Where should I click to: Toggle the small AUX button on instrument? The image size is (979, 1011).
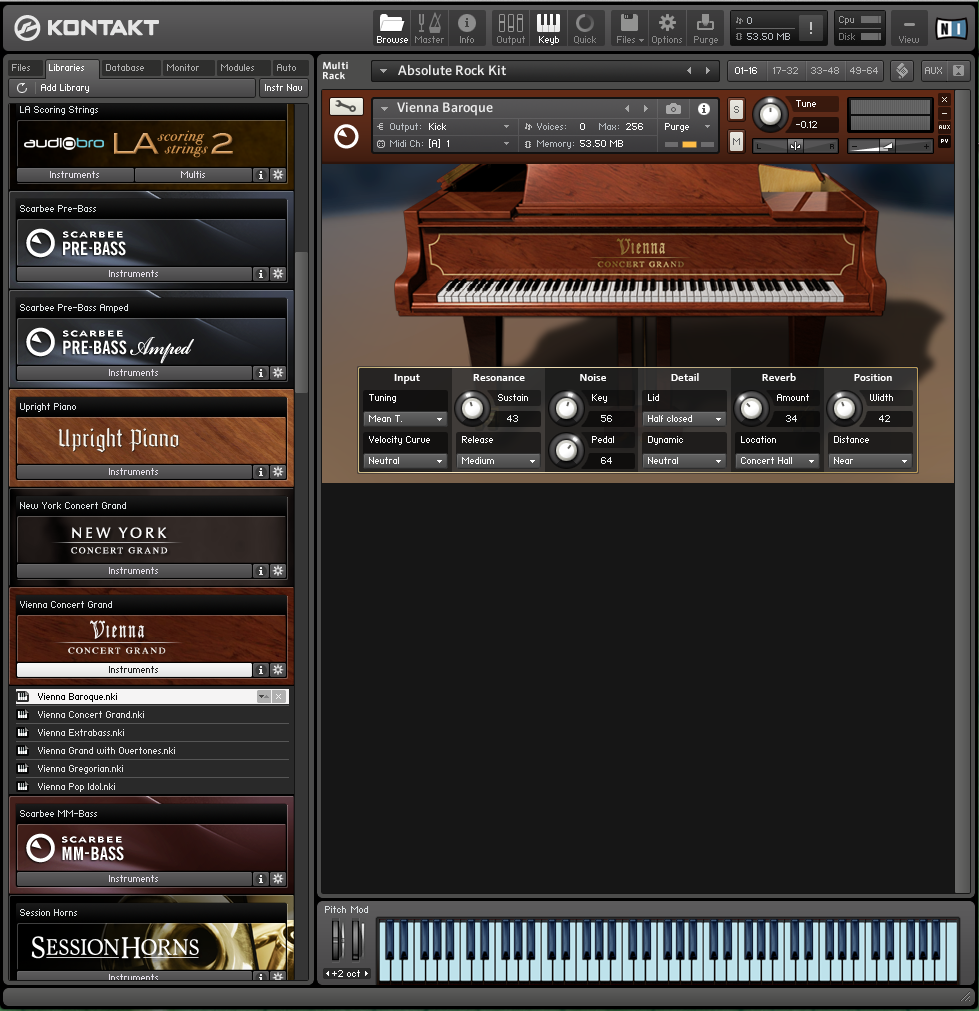pos(944,126)
